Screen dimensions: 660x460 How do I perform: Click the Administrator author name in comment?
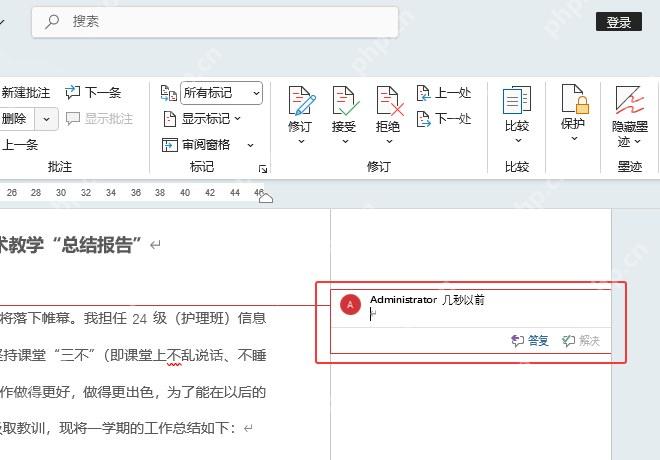tap(403, 300)
